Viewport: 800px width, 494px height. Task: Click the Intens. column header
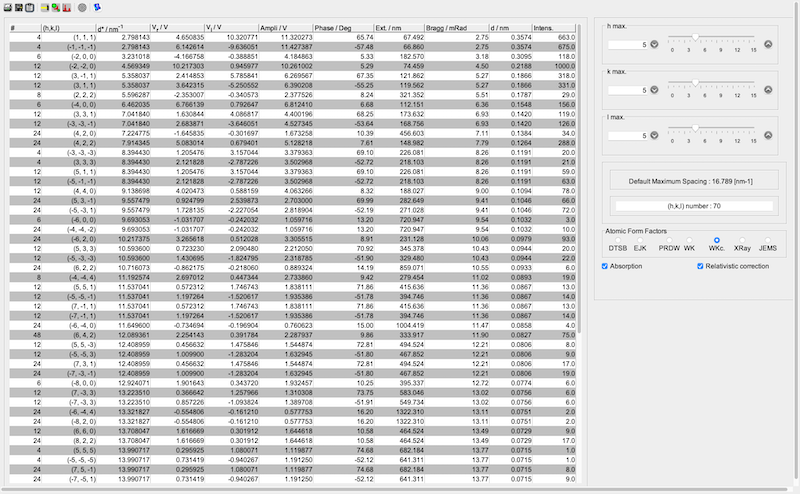pos(554,28)
